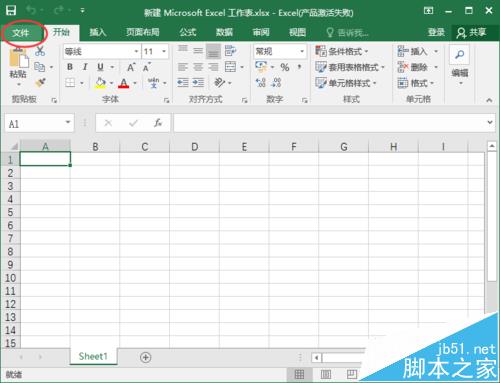This screenshot has width=500, height=383.
Task: Open the 文件 File tab
Action: pos(21,33)
